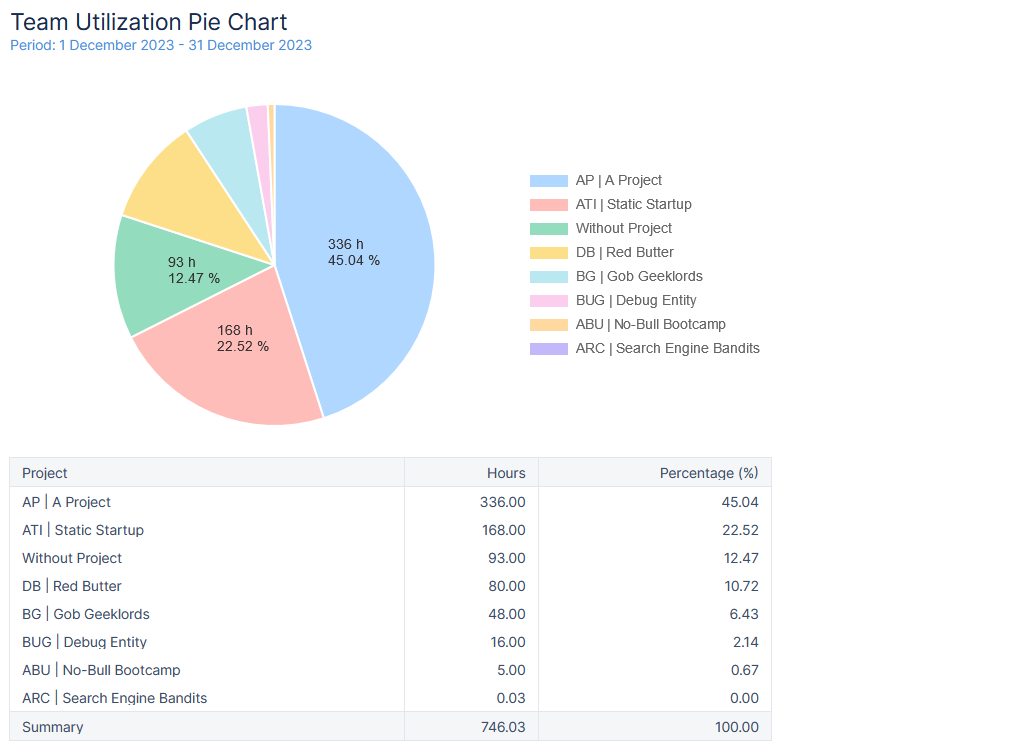
Task: Select the ABU | No-Bull Bootcamp table row
Action: click(390, 670)
